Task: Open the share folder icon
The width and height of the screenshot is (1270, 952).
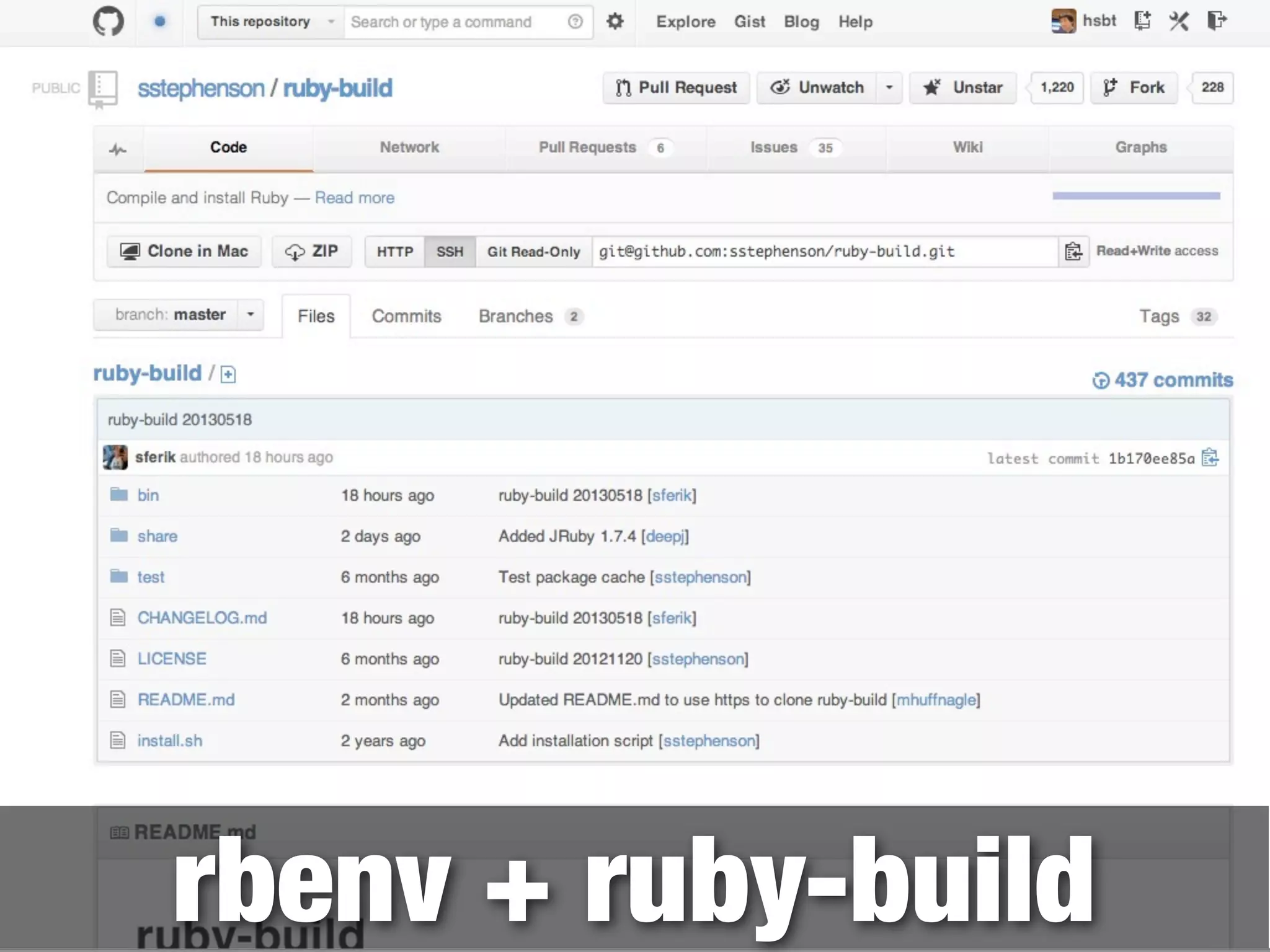Action: point(118,535)
